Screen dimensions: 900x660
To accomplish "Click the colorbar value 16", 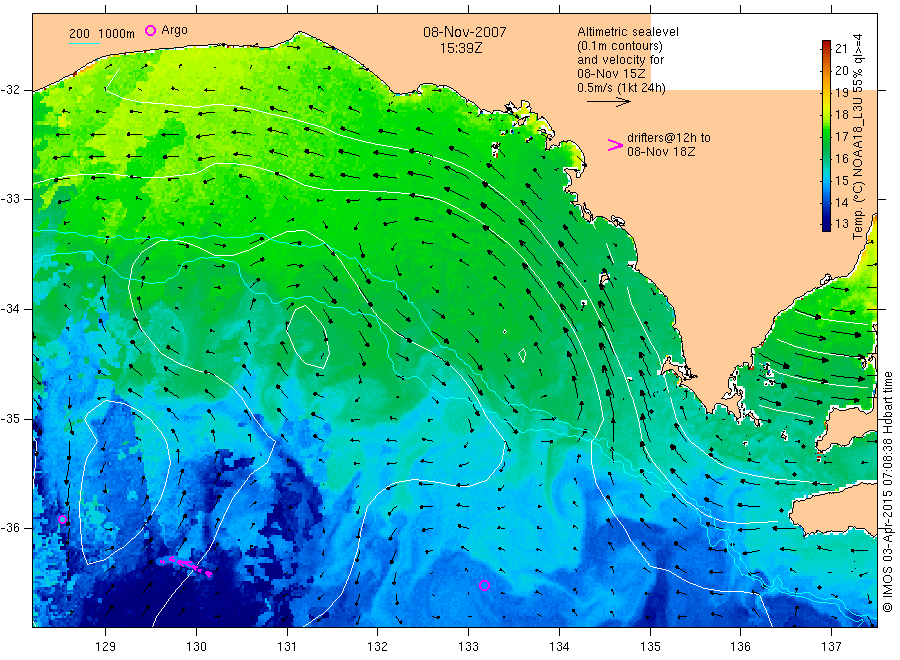I will pos(841,158).
